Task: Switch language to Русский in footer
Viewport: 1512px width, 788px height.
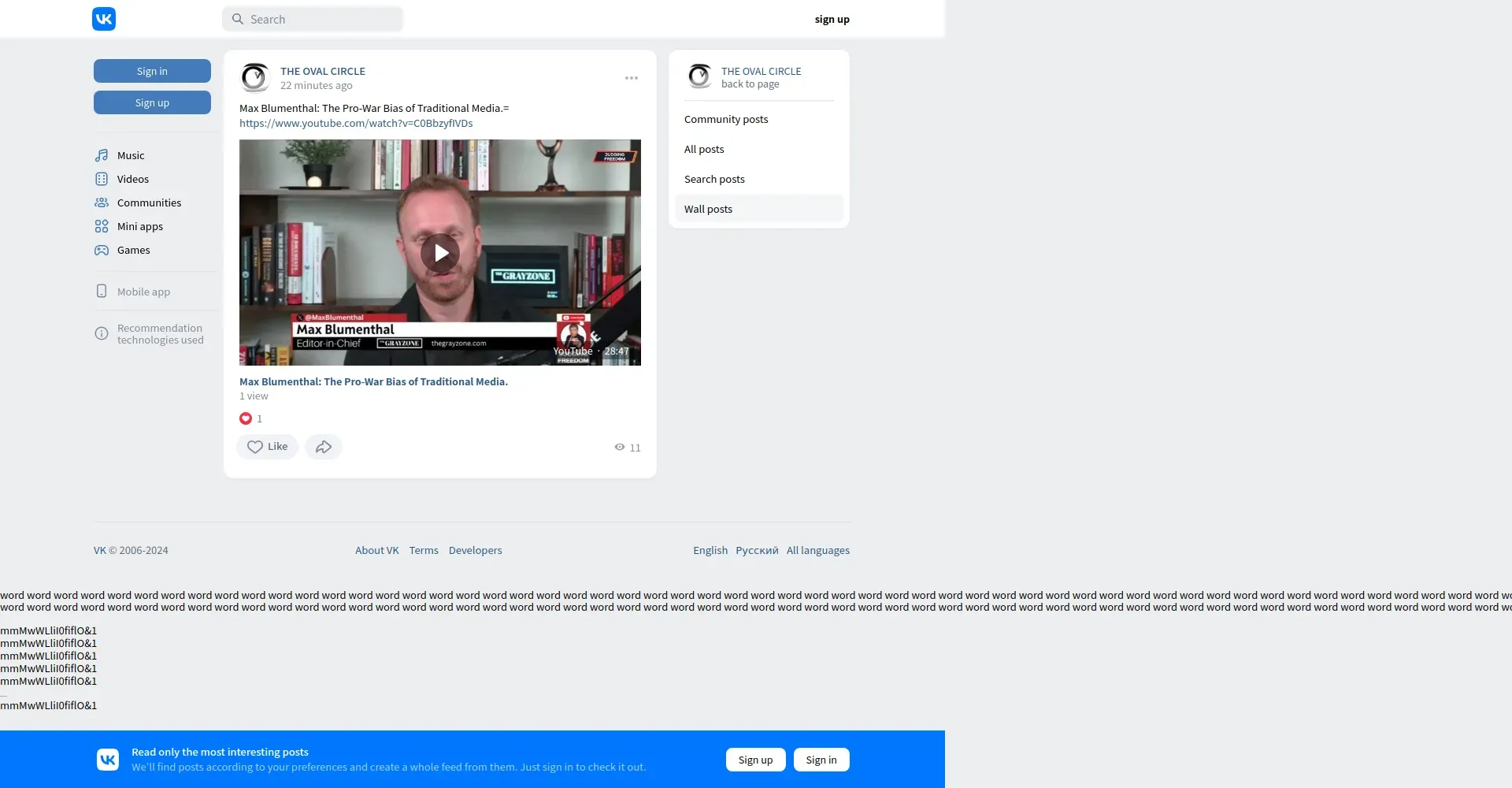Action: click(x=757, y=550)
